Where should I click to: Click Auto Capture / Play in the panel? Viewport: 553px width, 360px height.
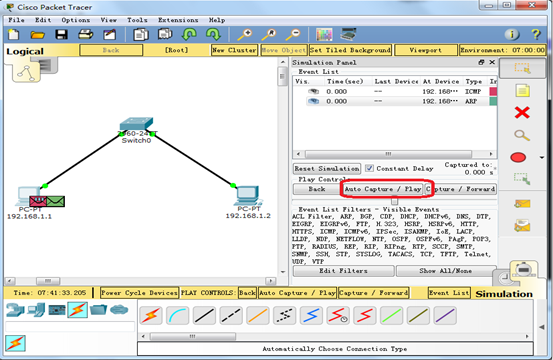383,189
